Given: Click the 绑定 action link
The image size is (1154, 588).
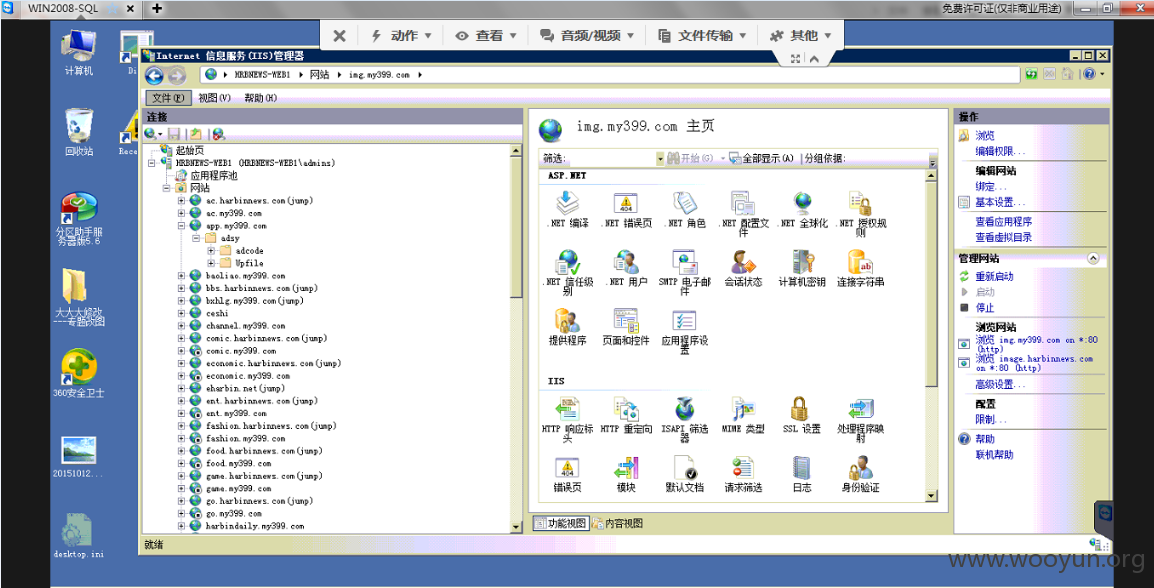Looking at the screenshot, I should (x=990, y=186).
